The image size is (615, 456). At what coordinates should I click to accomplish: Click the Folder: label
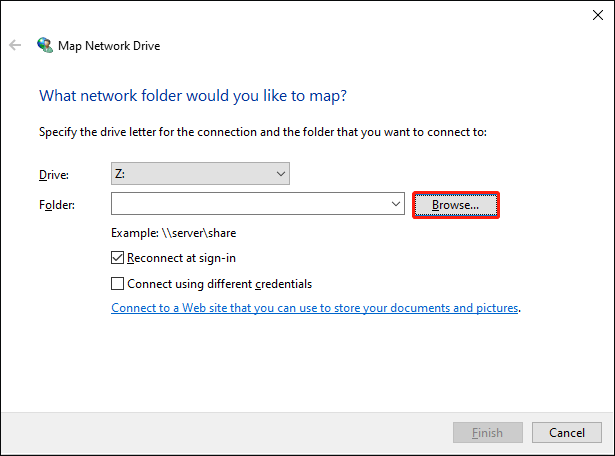coord(56,205)
